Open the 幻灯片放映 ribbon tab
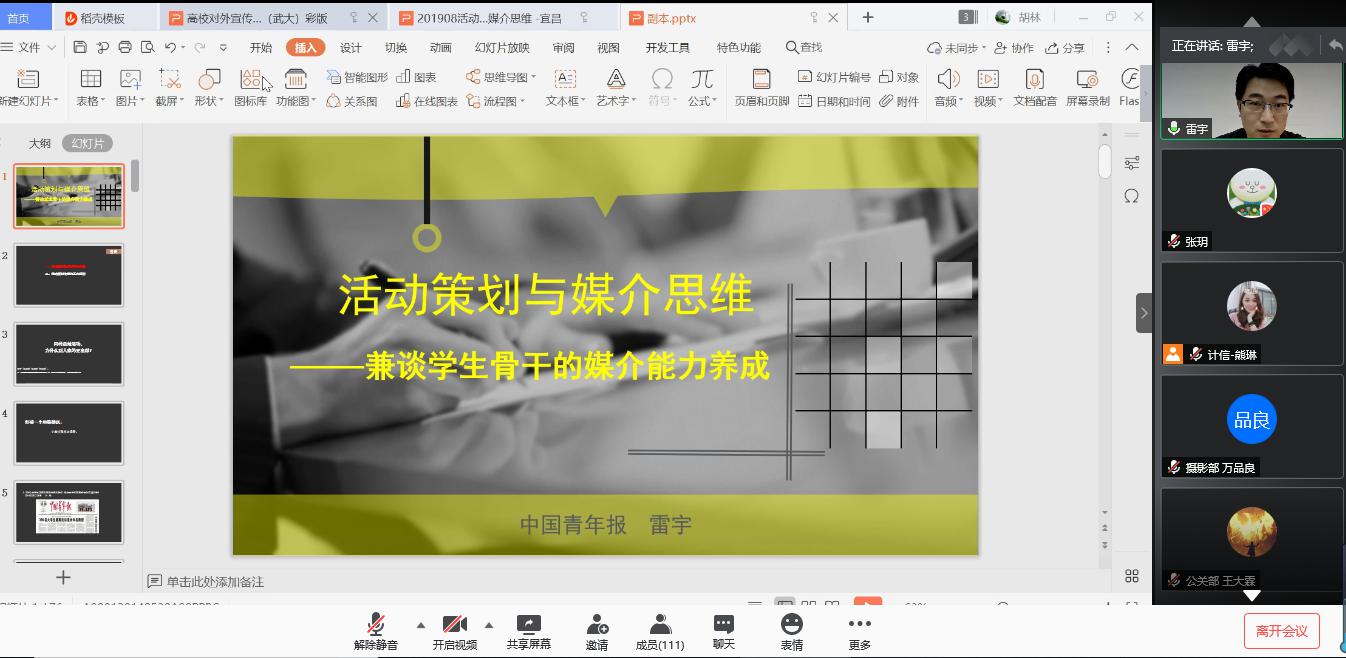Viewport: 1346px width, 658px height. click(502, 47)
